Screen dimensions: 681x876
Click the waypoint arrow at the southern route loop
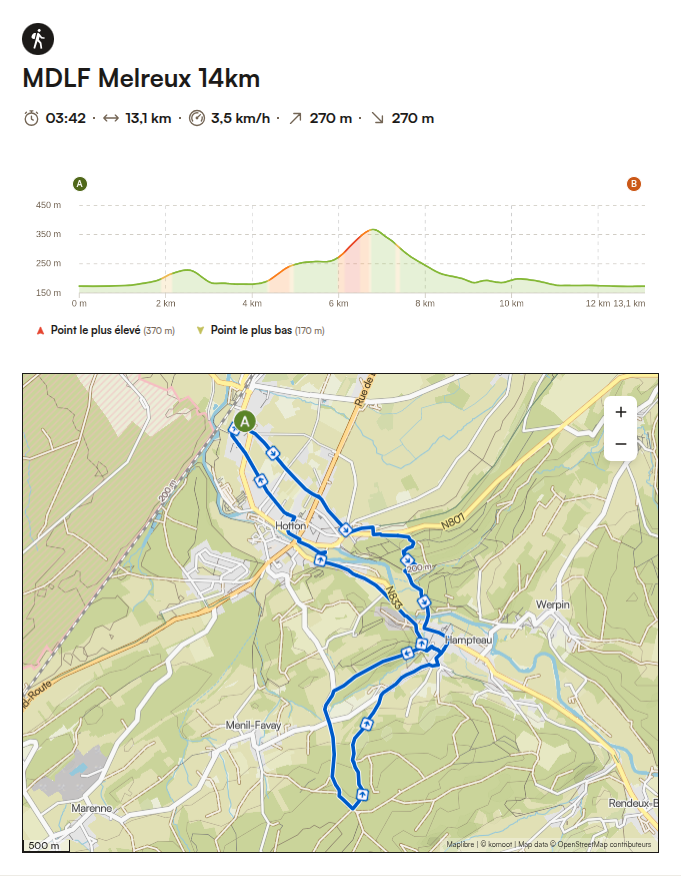pyautogui.click(x=360, y=793)
